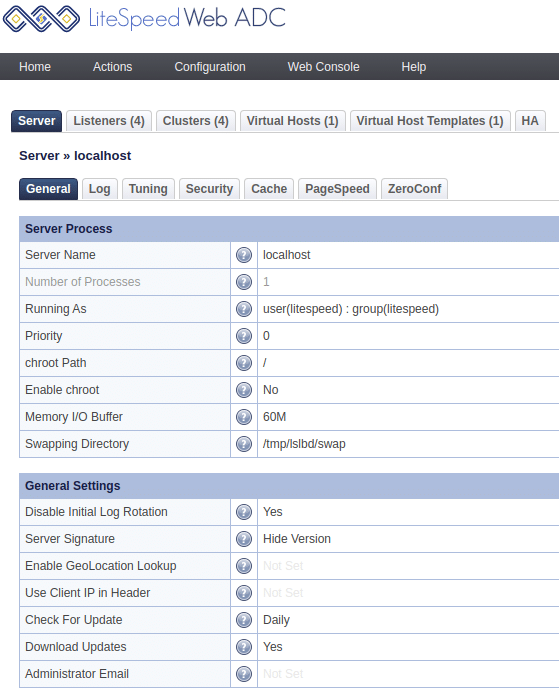
Task: Open help icon for Running As
Action: [x=244, y=309]
